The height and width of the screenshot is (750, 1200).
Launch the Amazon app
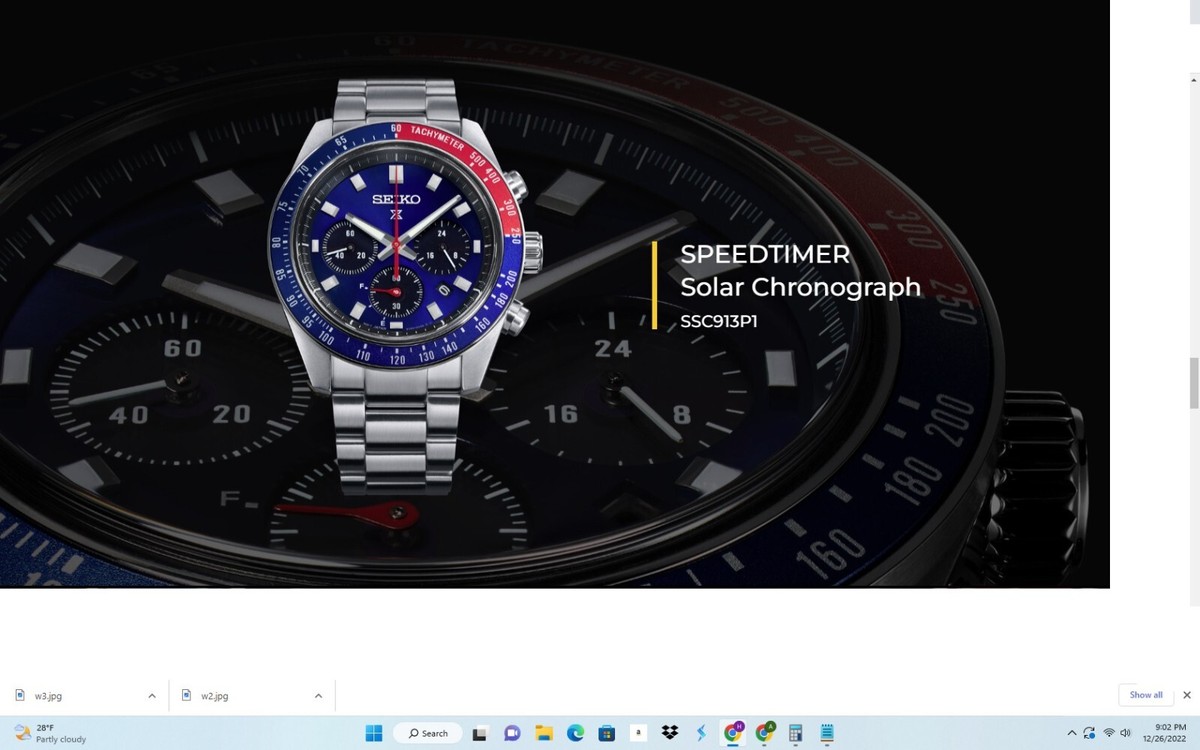(x=638, y=733)
